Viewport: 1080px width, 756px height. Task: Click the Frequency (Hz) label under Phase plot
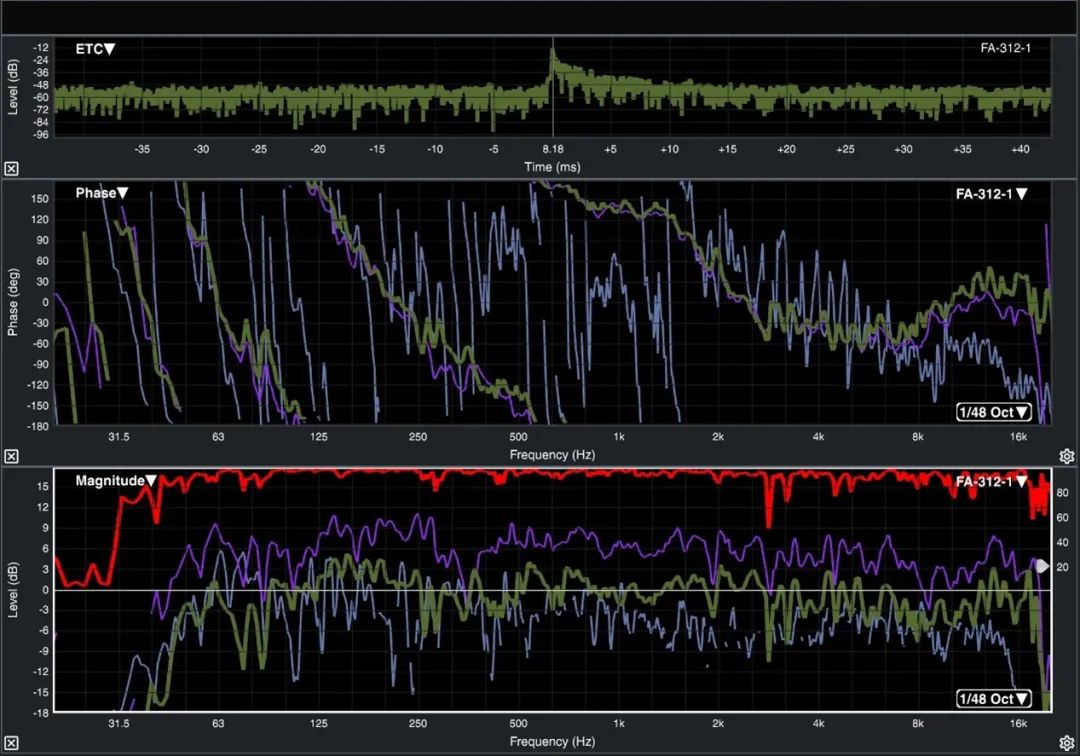pos(552,455)
